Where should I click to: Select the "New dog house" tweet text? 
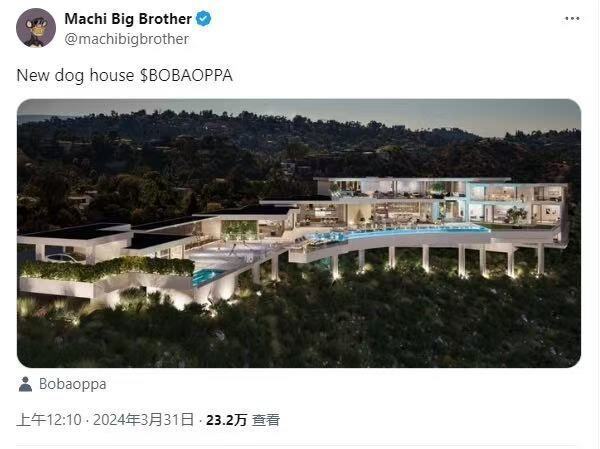pyautogui.click(x=75, y=75)
